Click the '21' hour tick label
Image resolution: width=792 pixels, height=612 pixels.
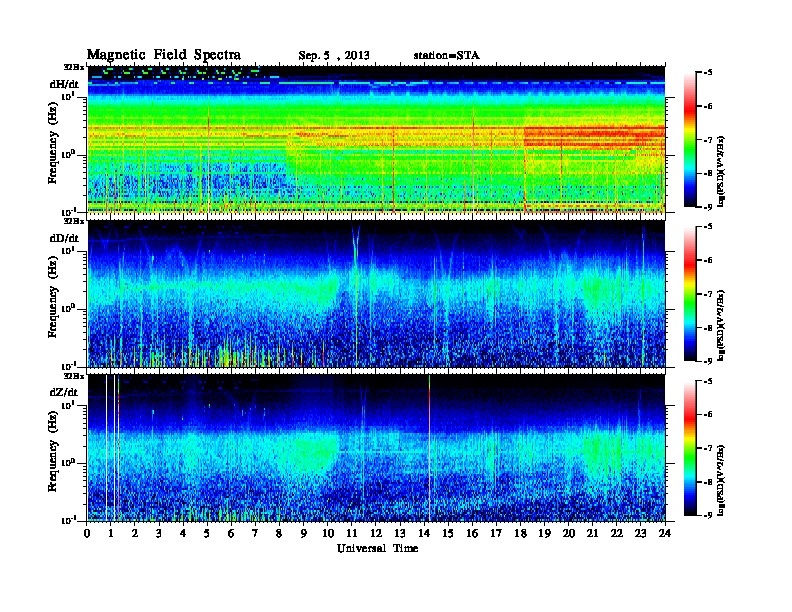tap(592, 533)
